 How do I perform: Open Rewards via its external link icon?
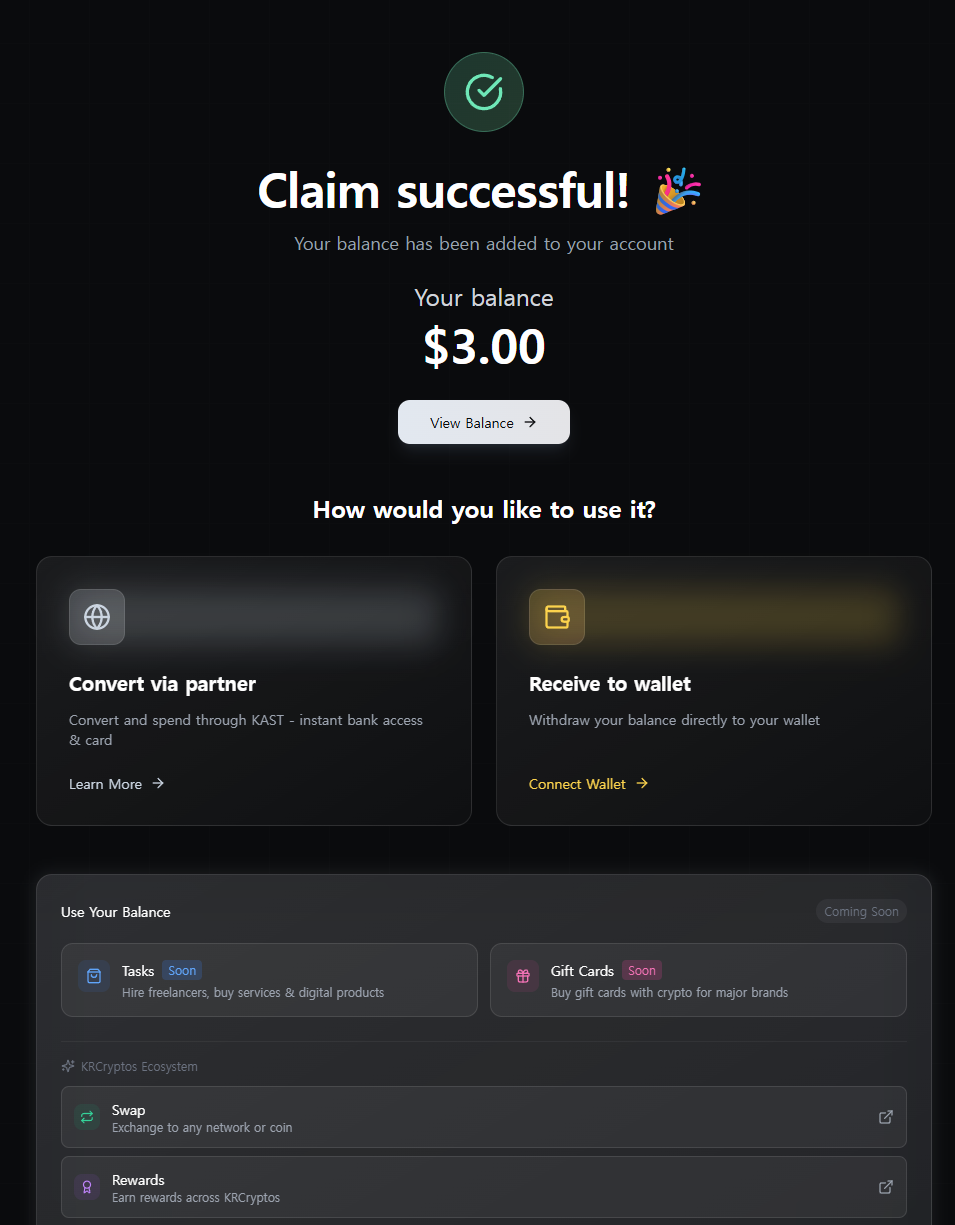tap(885, 1187)
